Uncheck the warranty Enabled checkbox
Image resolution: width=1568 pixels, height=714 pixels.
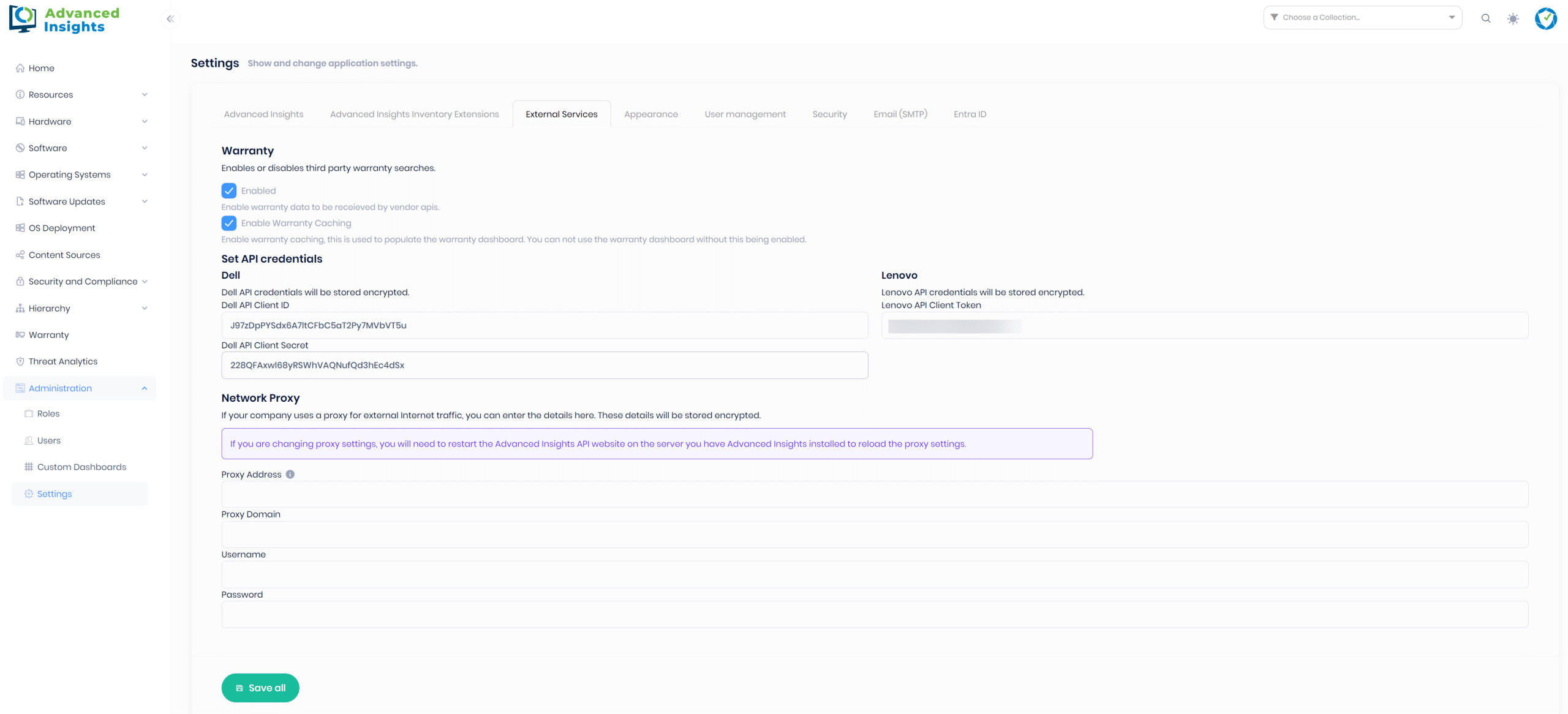click(x=229, y=191)
